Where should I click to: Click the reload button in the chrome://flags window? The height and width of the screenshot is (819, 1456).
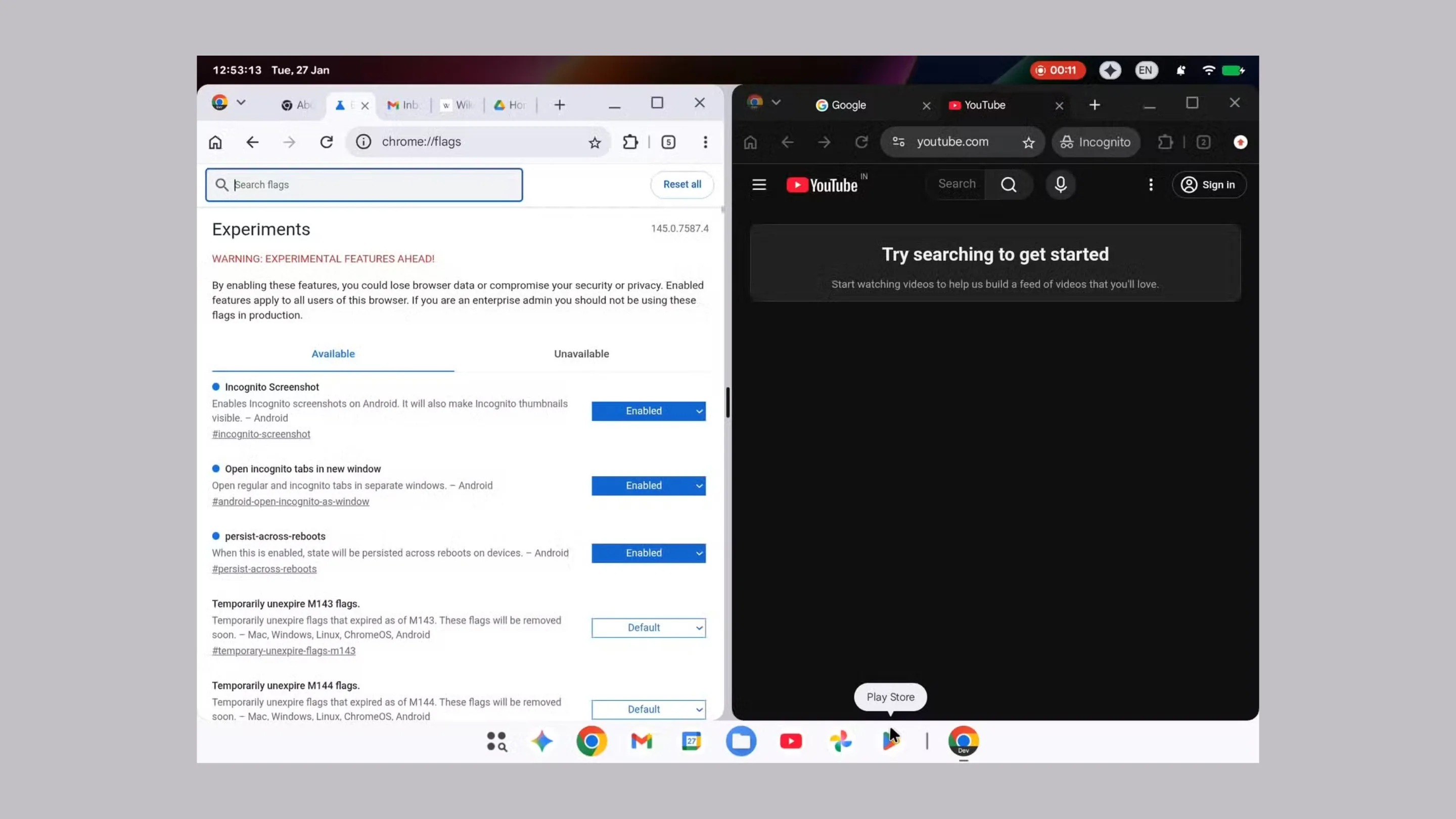coord(326,142)
